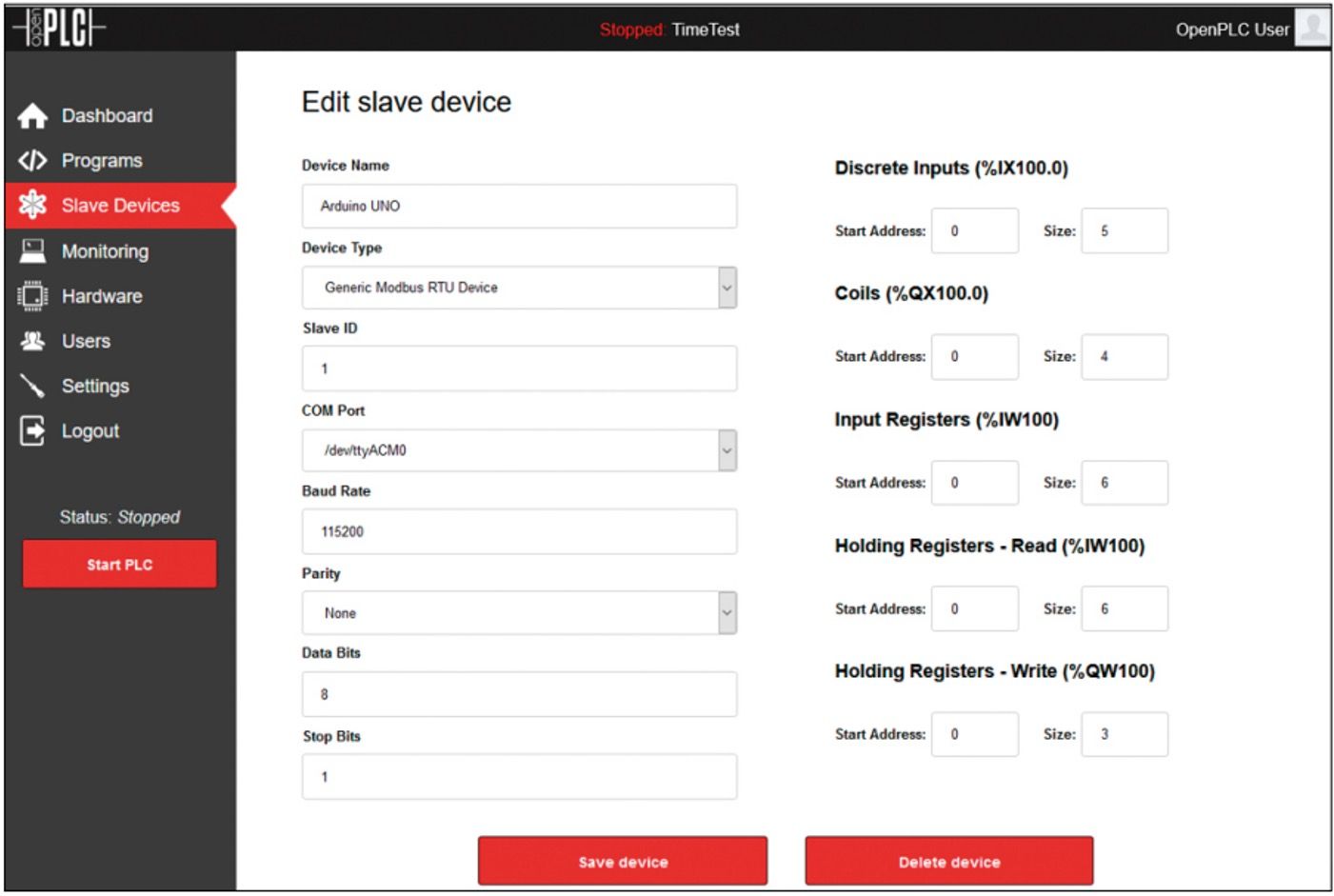Click the Delete device button
Screen dimensions: 1334x896
pos(948,861)
